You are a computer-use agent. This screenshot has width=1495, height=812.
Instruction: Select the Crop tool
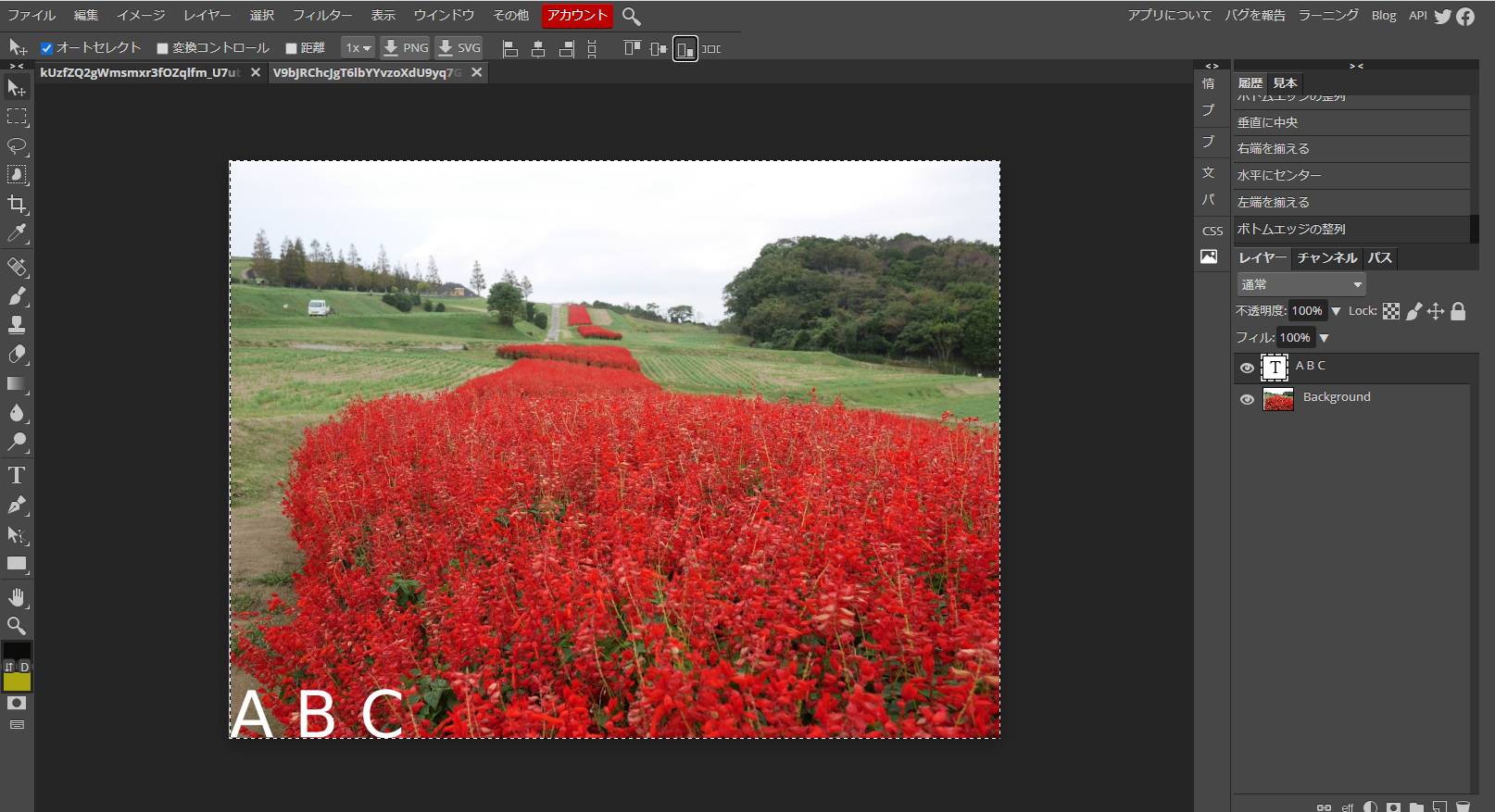pyautogui.click(x=17, y=205)
